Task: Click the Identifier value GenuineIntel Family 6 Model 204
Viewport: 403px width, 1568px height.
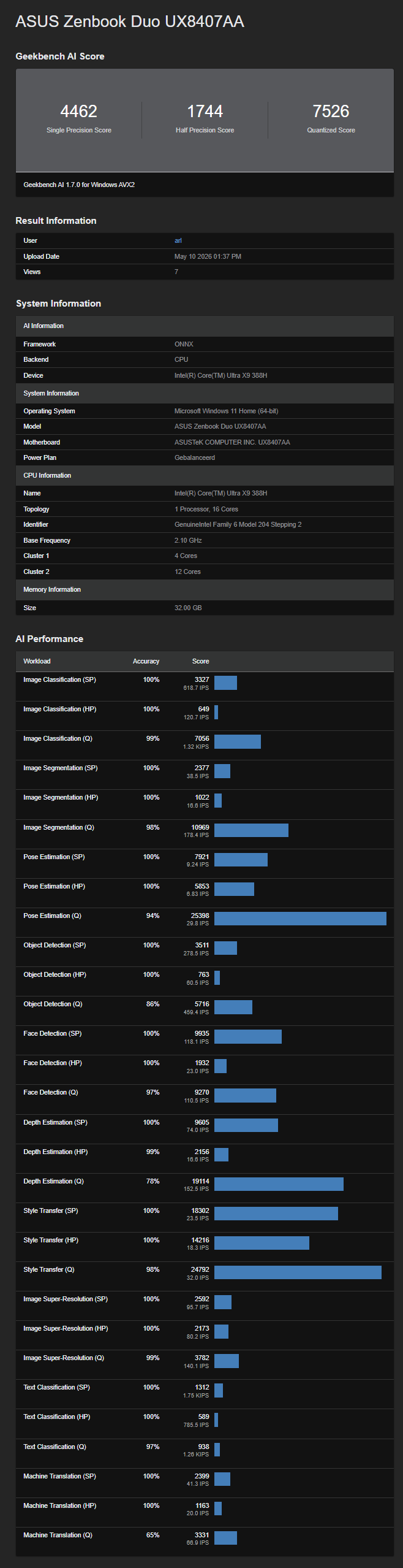Action: (x=238, y=524)
